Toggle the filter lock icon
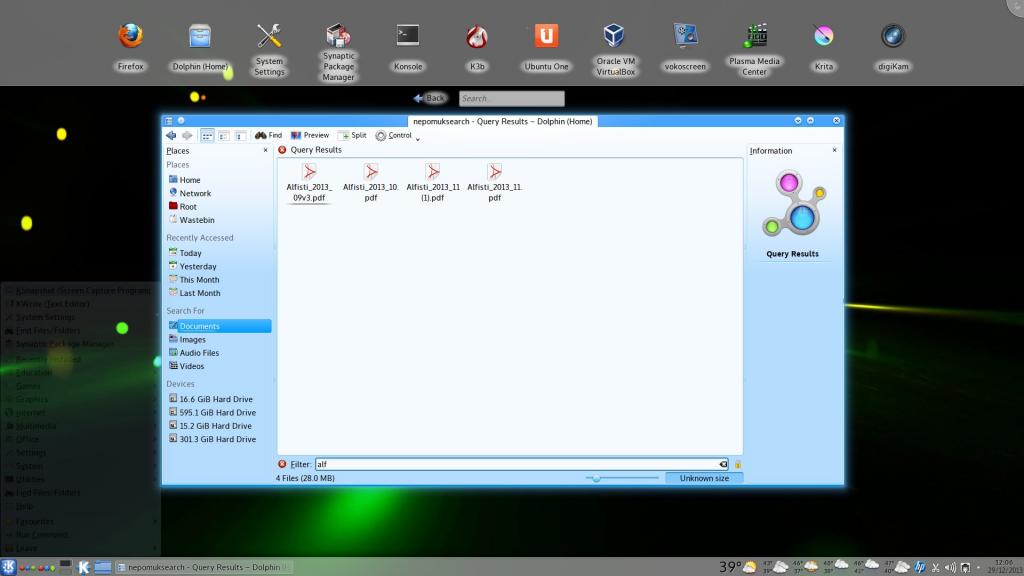This screenshot has width=1024, height=576. click(738, 464)
